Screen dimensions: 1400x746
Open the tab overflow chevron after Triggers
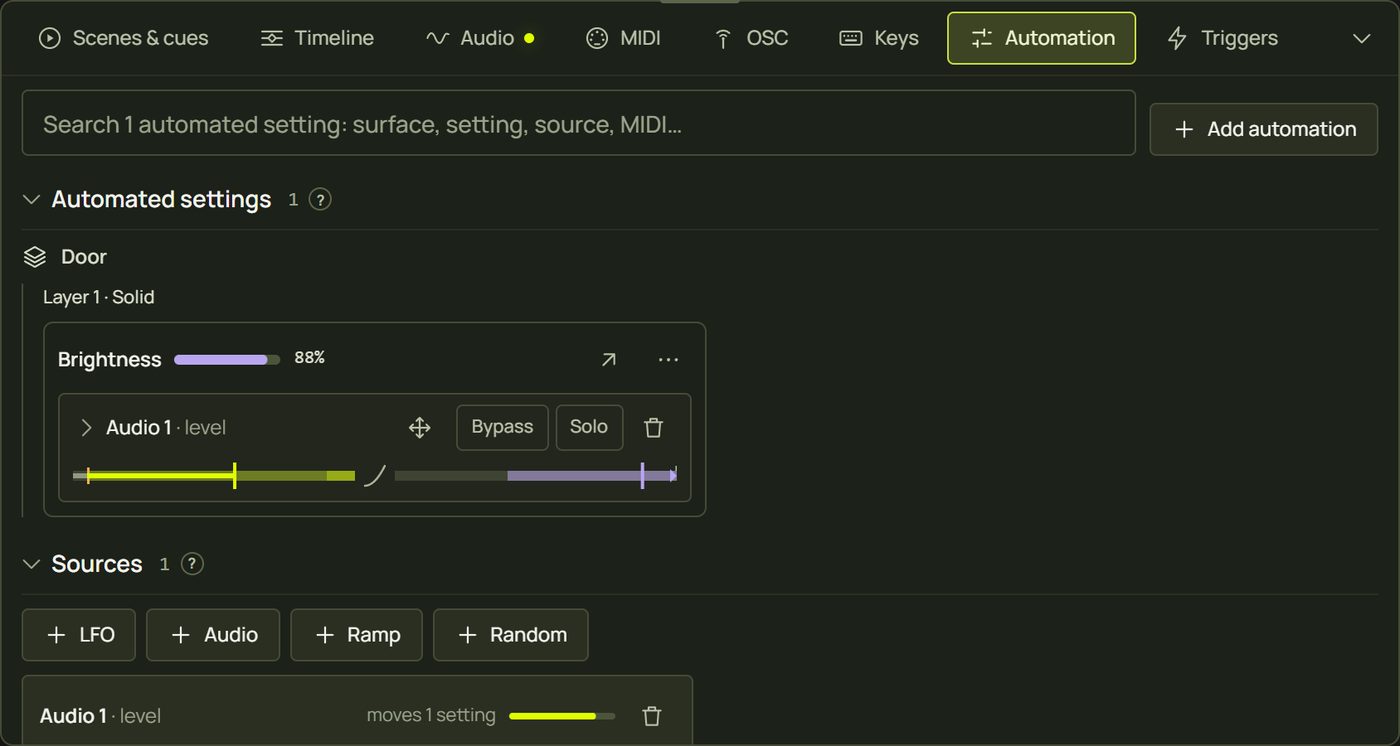pos(1361,38)
